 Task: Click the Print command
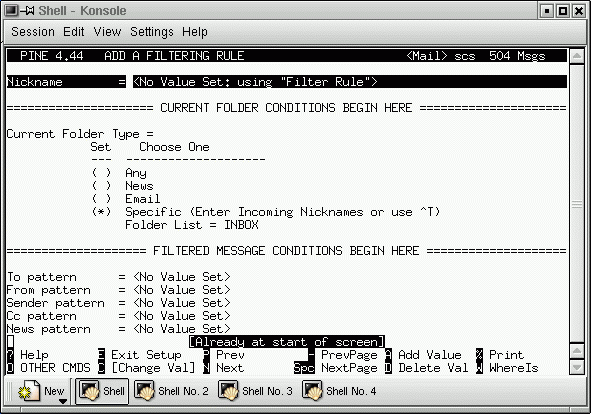click(500, 355)
